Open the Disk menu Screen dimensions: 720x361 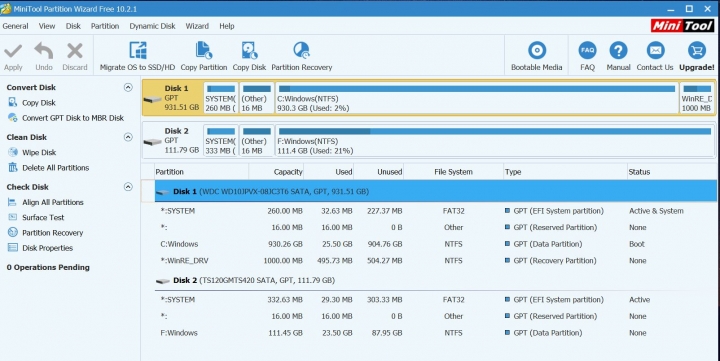coord(73,26)
